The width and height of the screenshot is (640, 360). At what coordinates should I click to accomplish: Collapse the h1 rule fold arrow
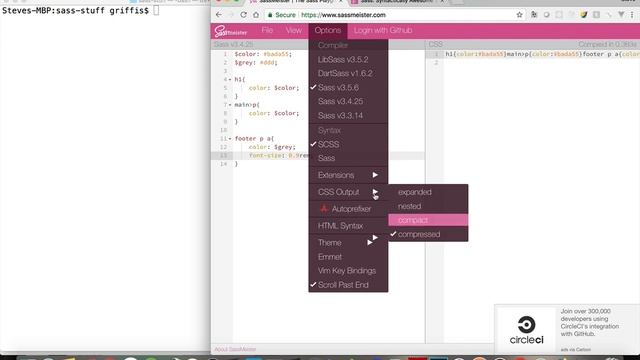pyautogui.click(x=230, y=80)
